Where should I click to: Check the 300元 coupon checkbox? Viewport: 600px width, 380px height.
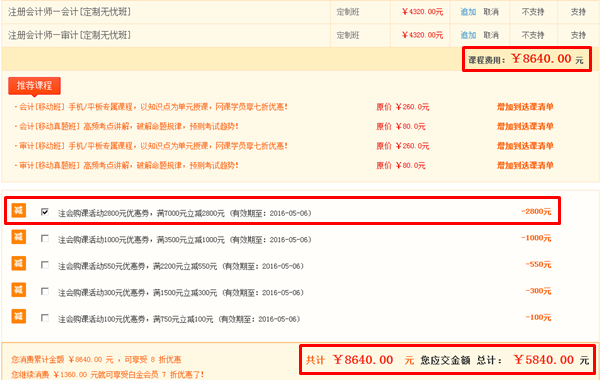tap(45, 291)
